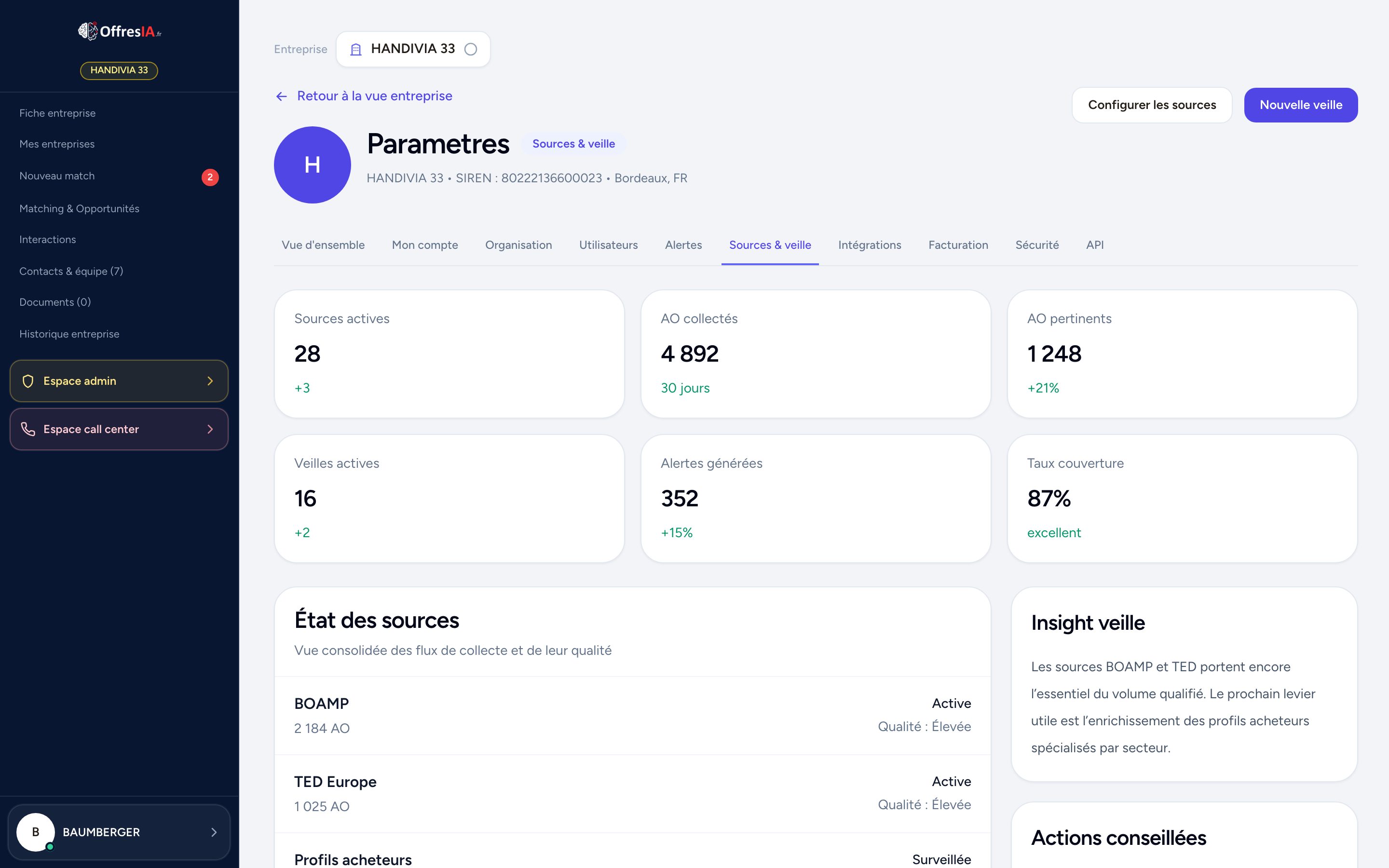Image resolution: width=1389 pixels, height=868 pixels.
Task: Click the AO collectés card
Action: pyautogui.click(x=816, y=354)
